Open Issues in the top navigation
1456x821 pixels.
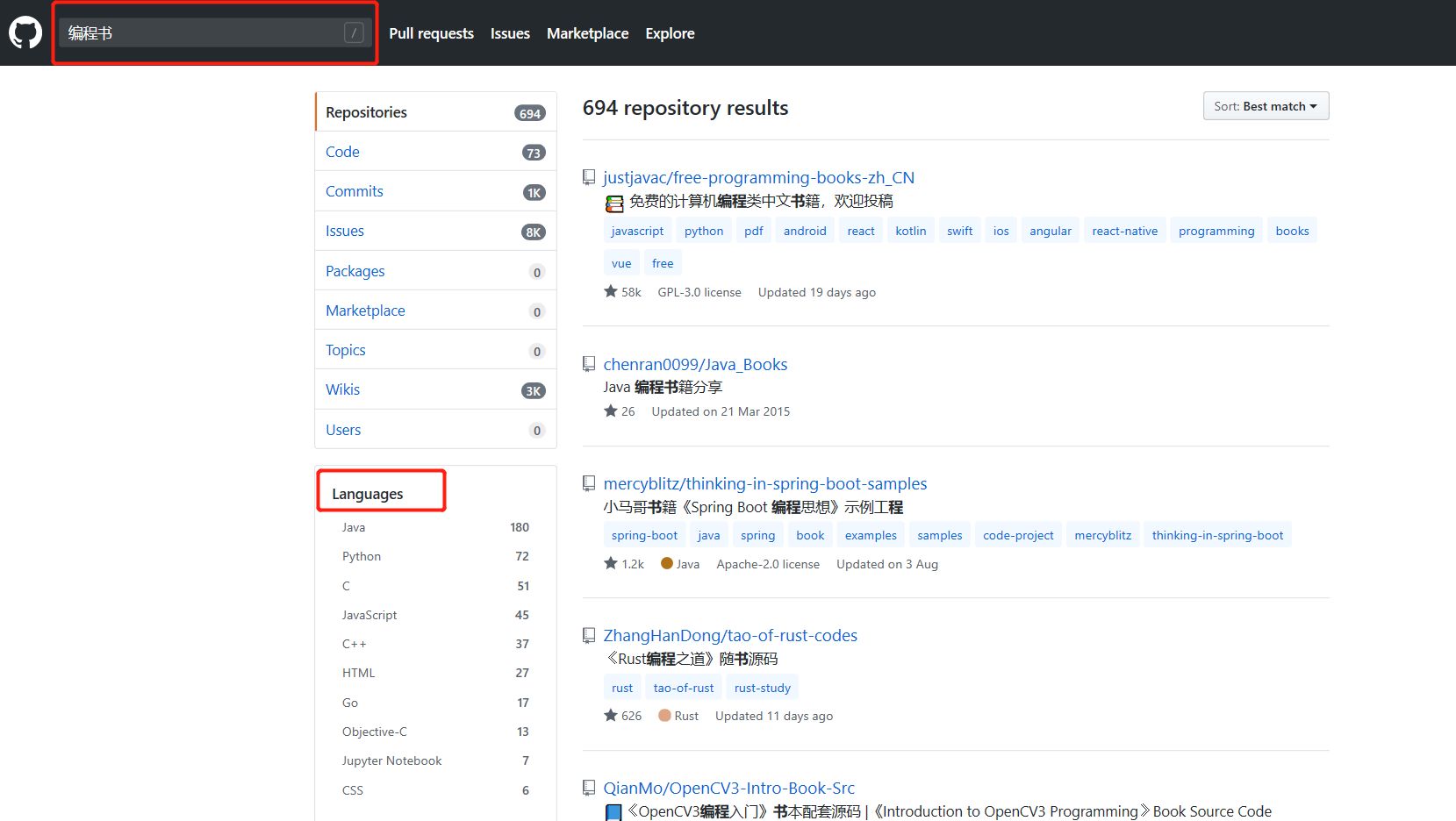point(510,33)
